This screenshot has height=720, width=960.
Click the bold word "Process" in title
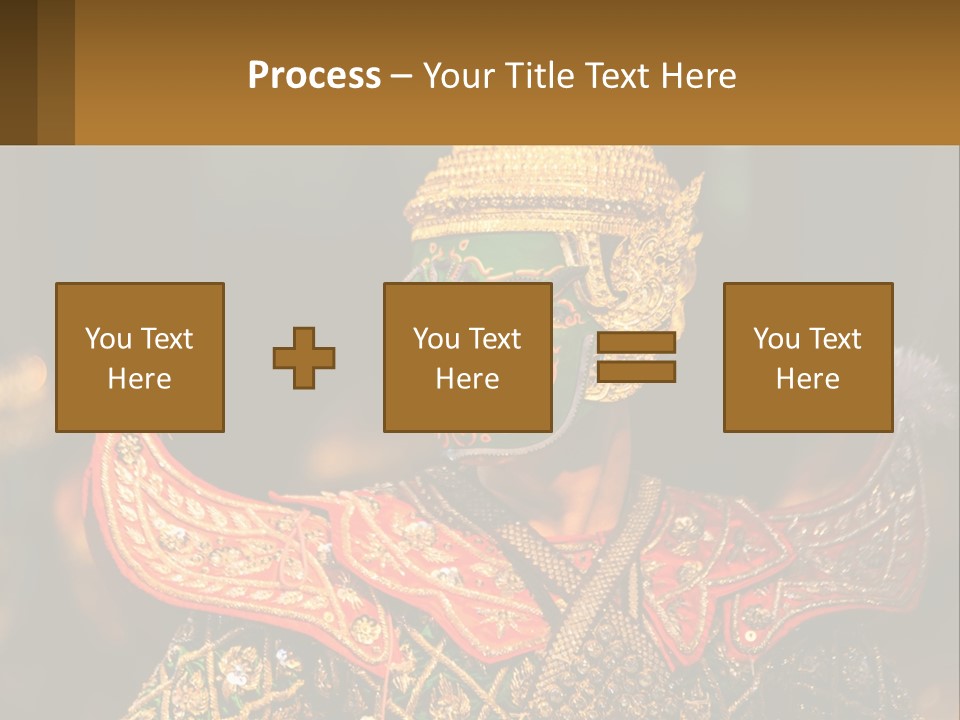coord(314,75)
